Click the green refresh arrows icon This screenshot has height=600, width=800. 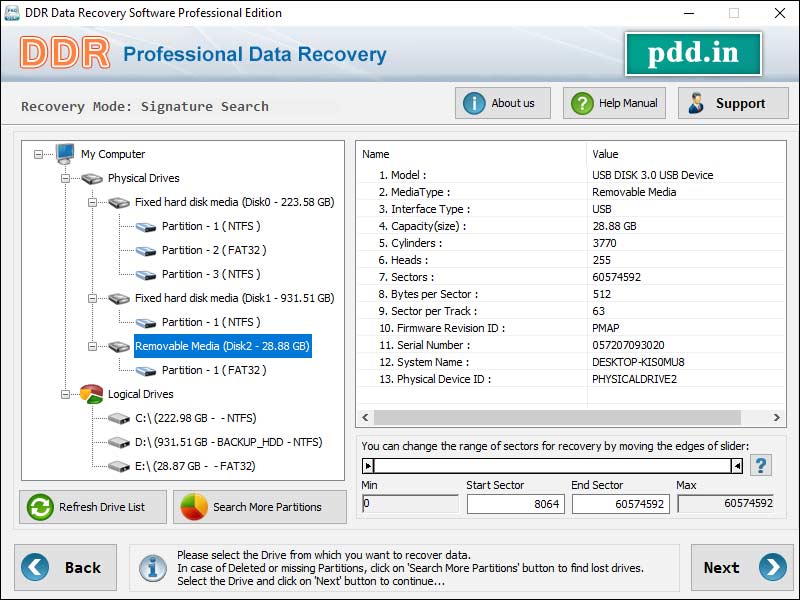point(40,507)
